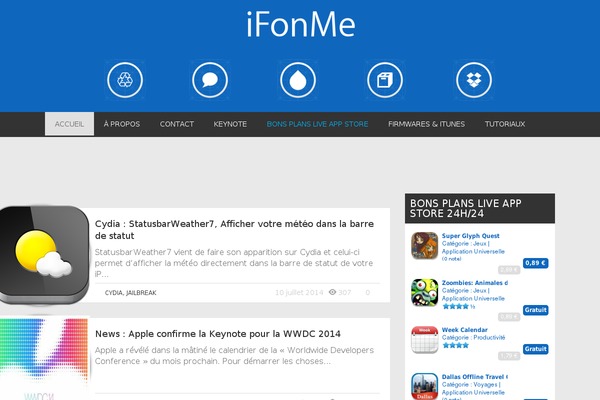Open the Zoombies app icon

pyautogui.click(x=424, y=293)
